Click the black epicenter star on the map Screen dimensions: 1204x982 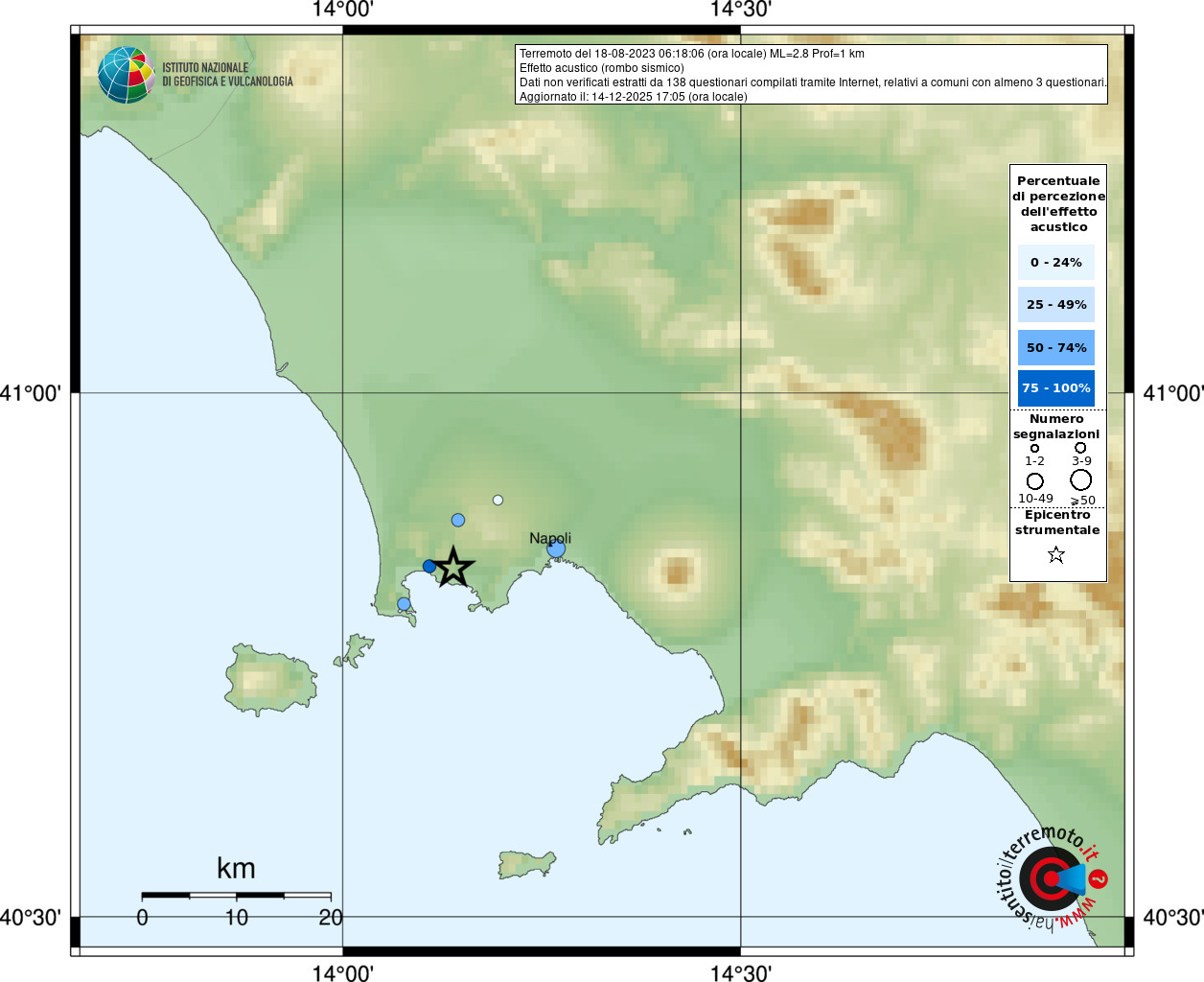point(452,568)
